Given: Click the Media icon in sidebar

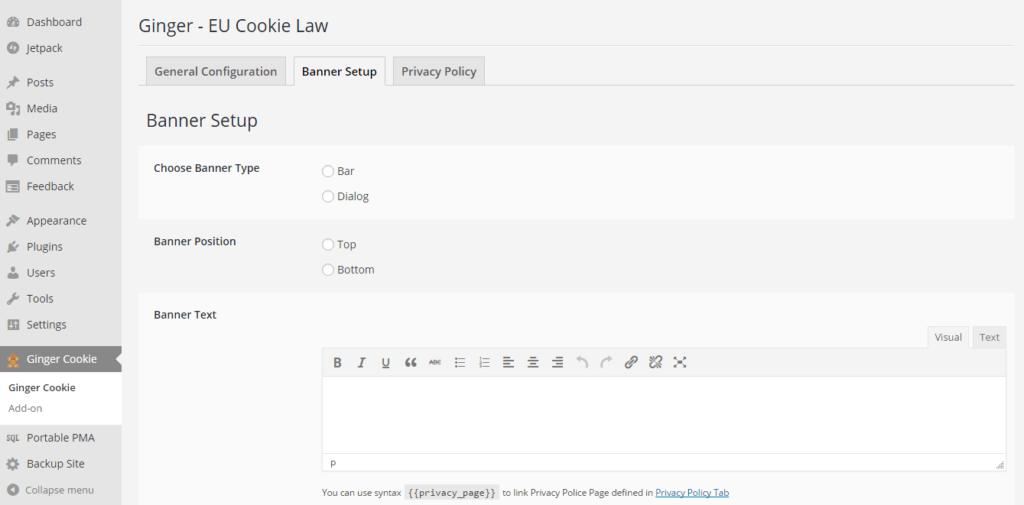Looking at the screenshot, I should (x=12, y=108).
